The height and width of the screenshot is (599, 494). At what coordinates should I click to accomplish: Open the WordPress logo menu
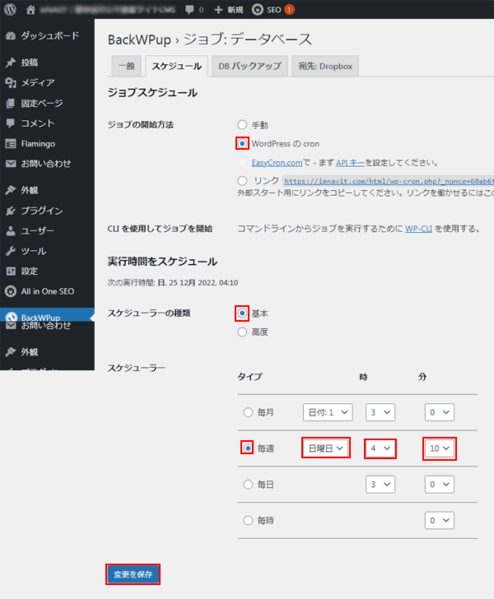point(10,9)
